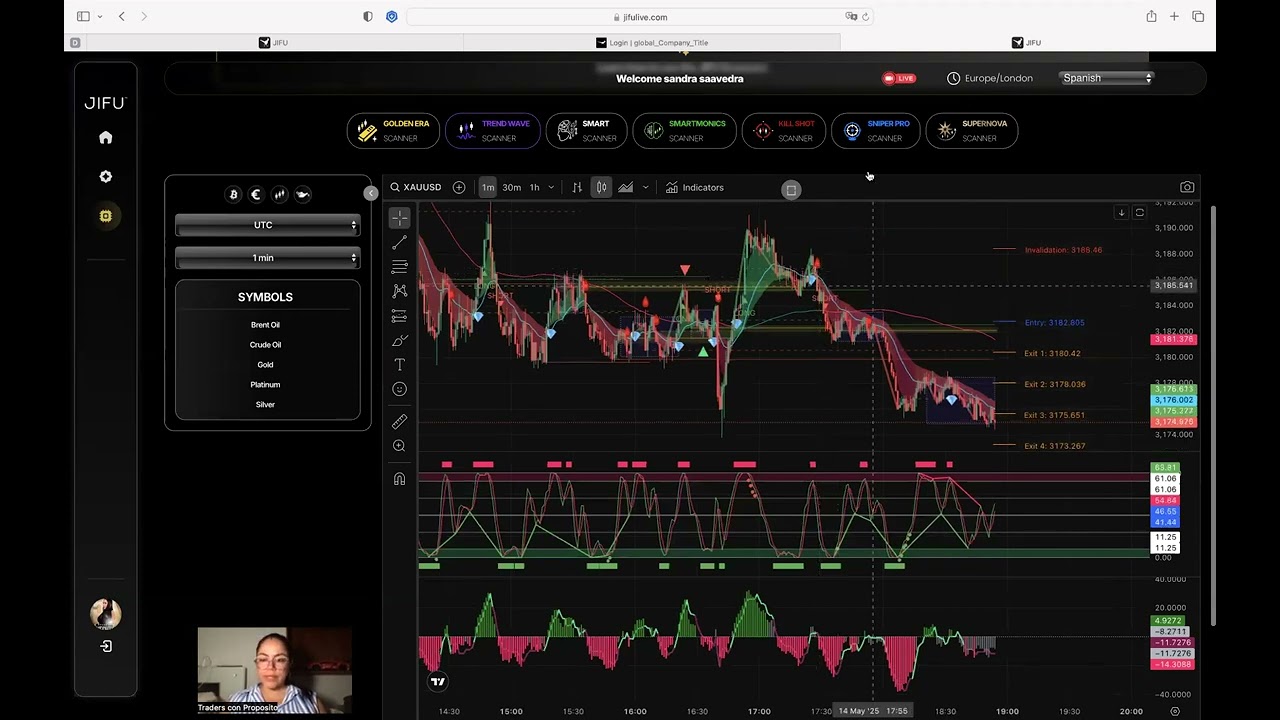
Task: Choose Silver from symbols list
Action: pyautogui.click(x=265, y=405)
